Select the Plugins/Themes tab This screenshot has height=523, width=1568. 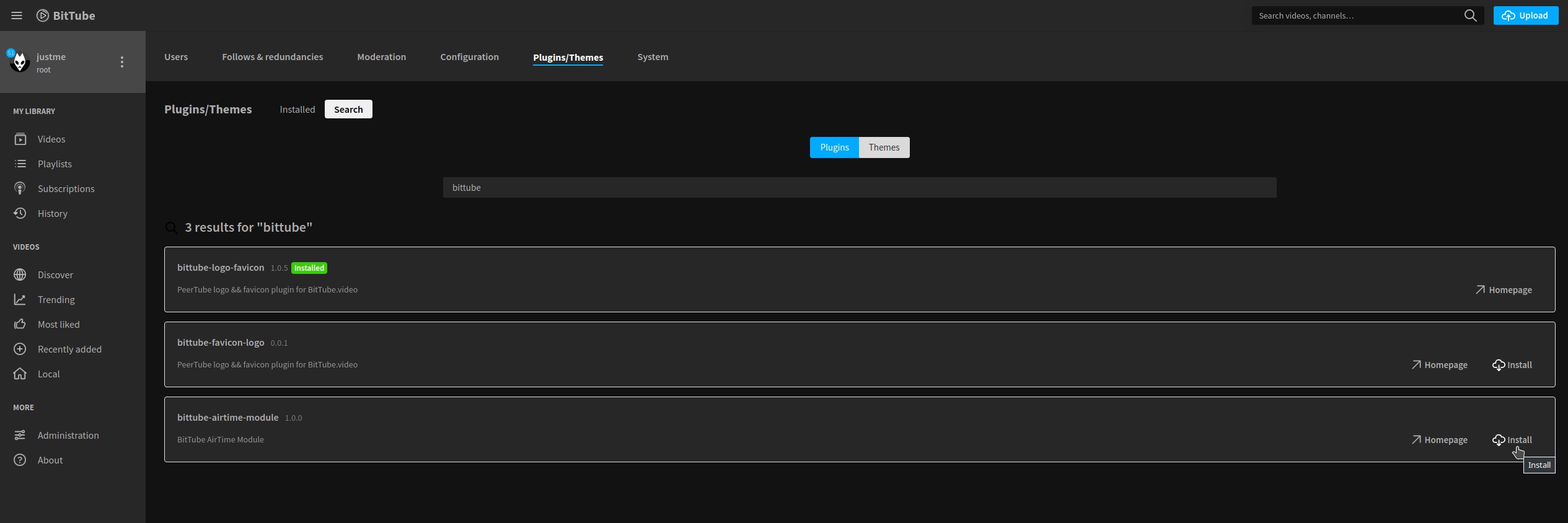point(568,58)
